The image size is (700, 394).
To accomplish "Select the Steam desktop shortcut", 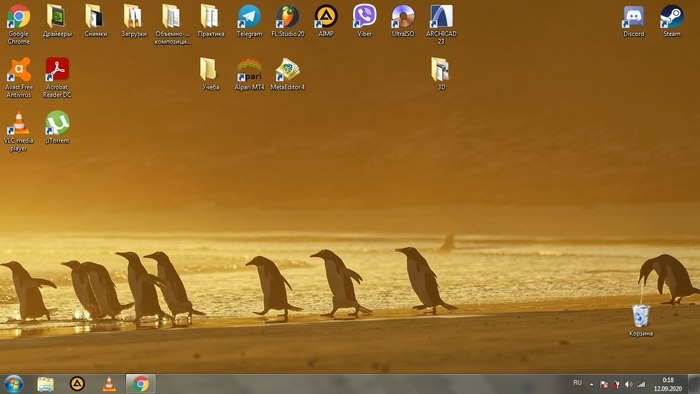I will [x=672, y=21].
